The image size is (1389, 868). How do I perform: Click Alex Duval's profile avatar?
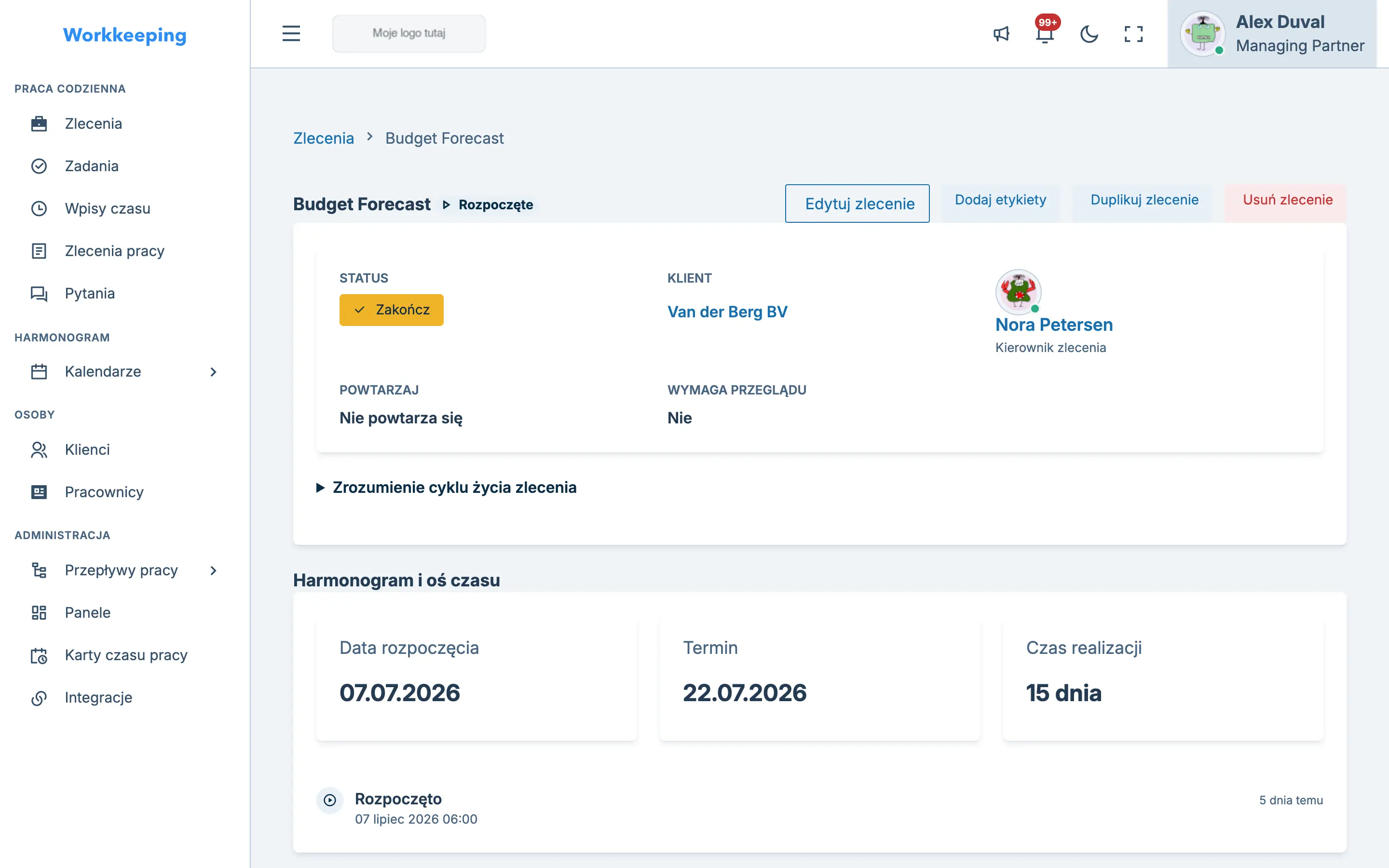click(x=1202, y=33)
